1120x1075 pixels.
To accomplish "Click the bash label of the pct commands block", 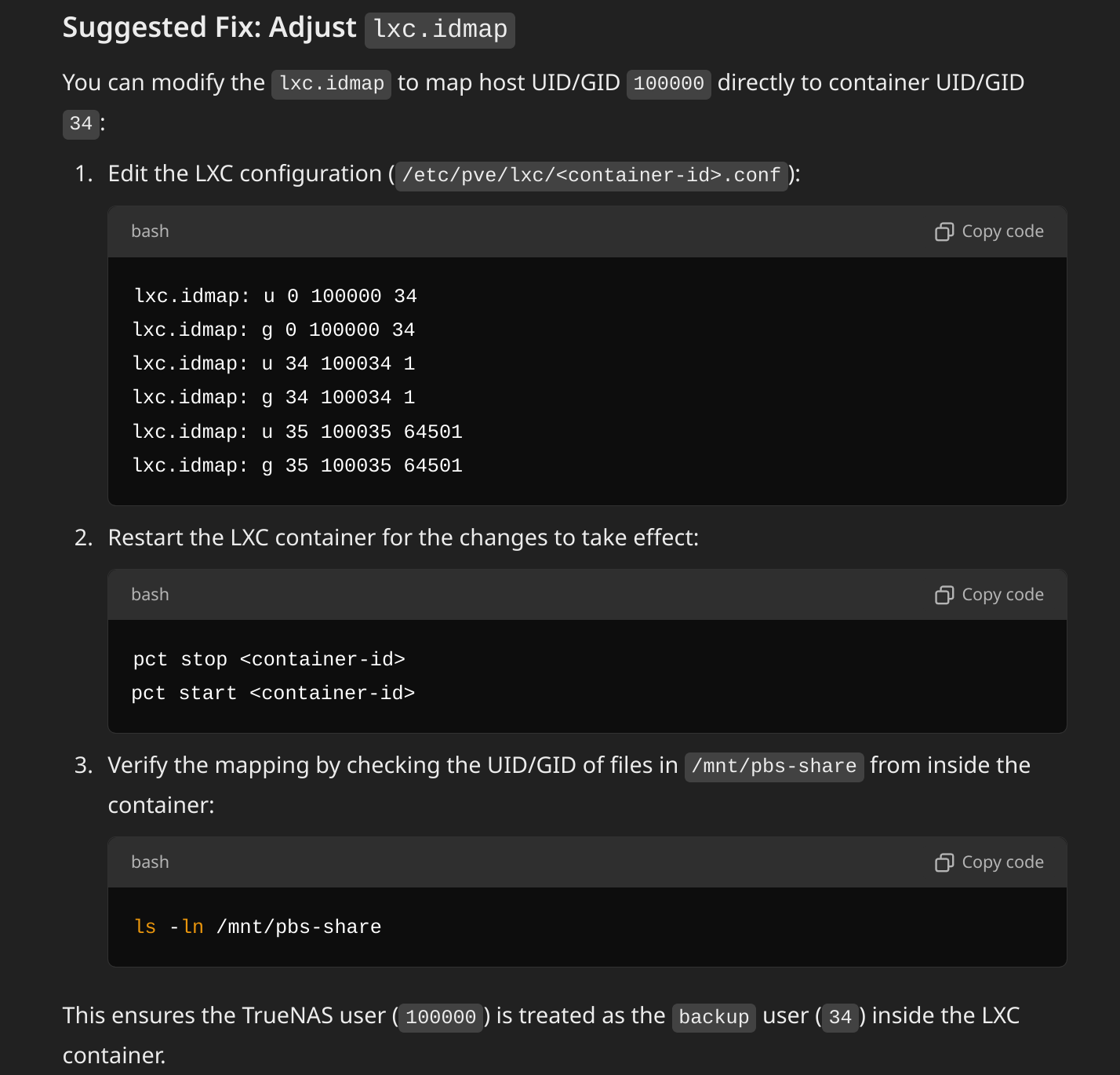I will [x=150, y=595].
